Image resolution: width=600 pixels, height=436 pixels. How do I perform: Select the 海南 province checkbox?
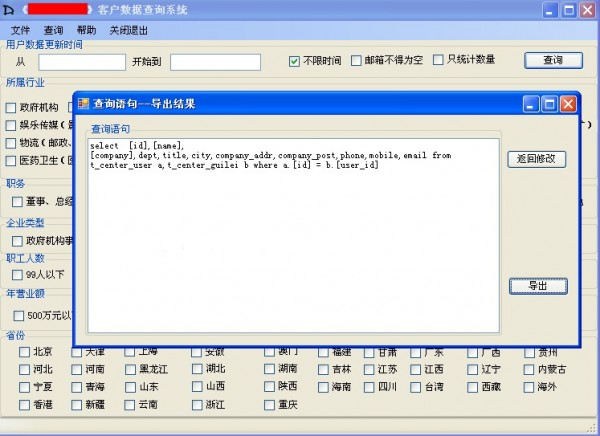tap(323, 387)
